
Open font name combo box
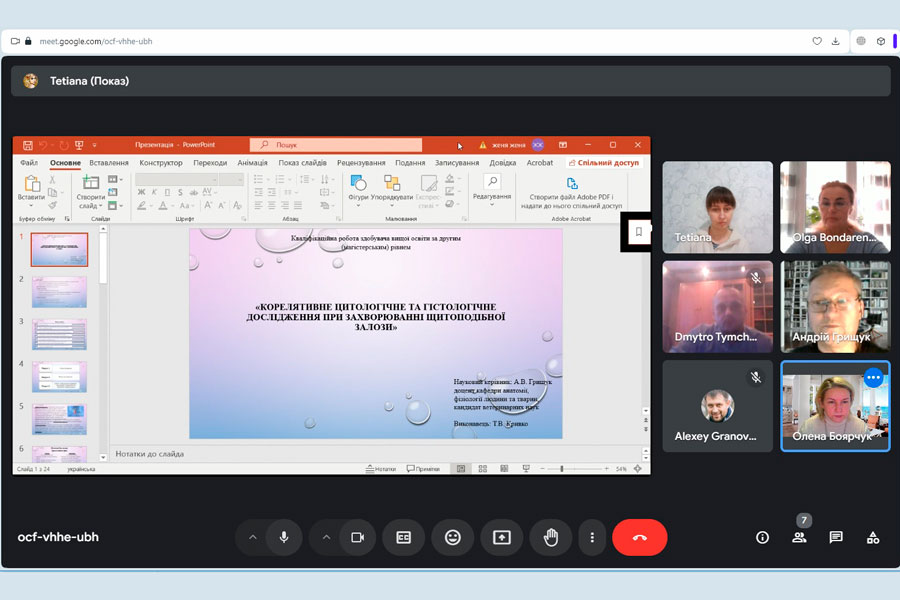pos(176,179)
